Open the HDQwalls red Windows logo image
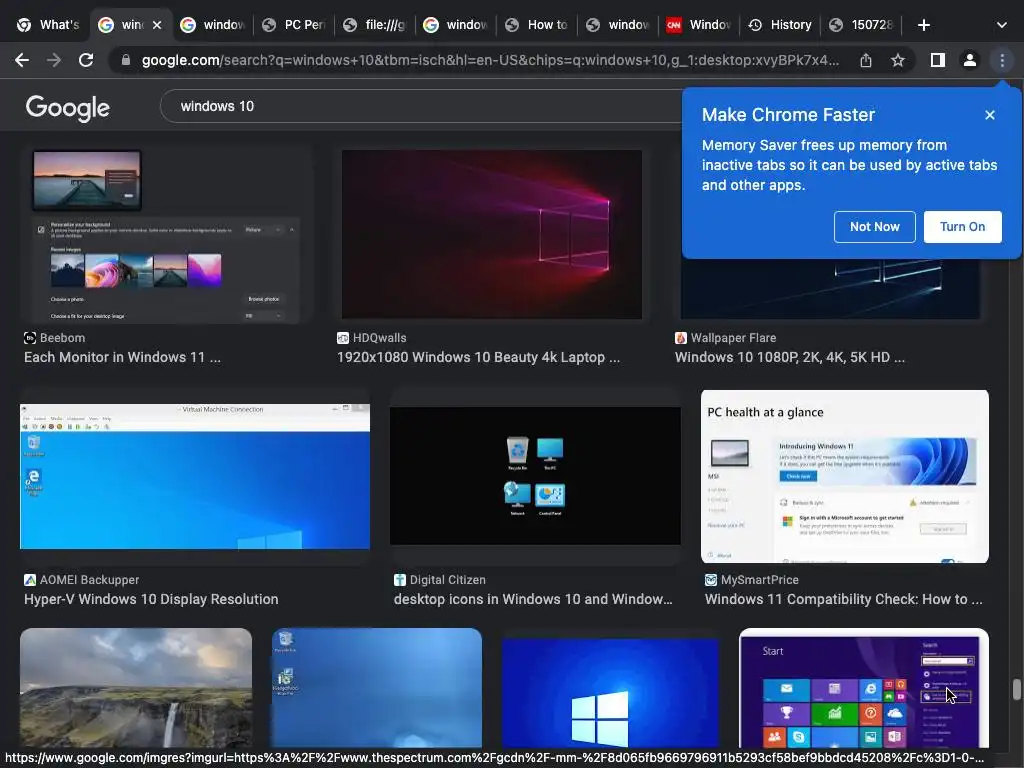This screenshot has height=768, width=1024. pyautogui.click(x=492, y=234)
